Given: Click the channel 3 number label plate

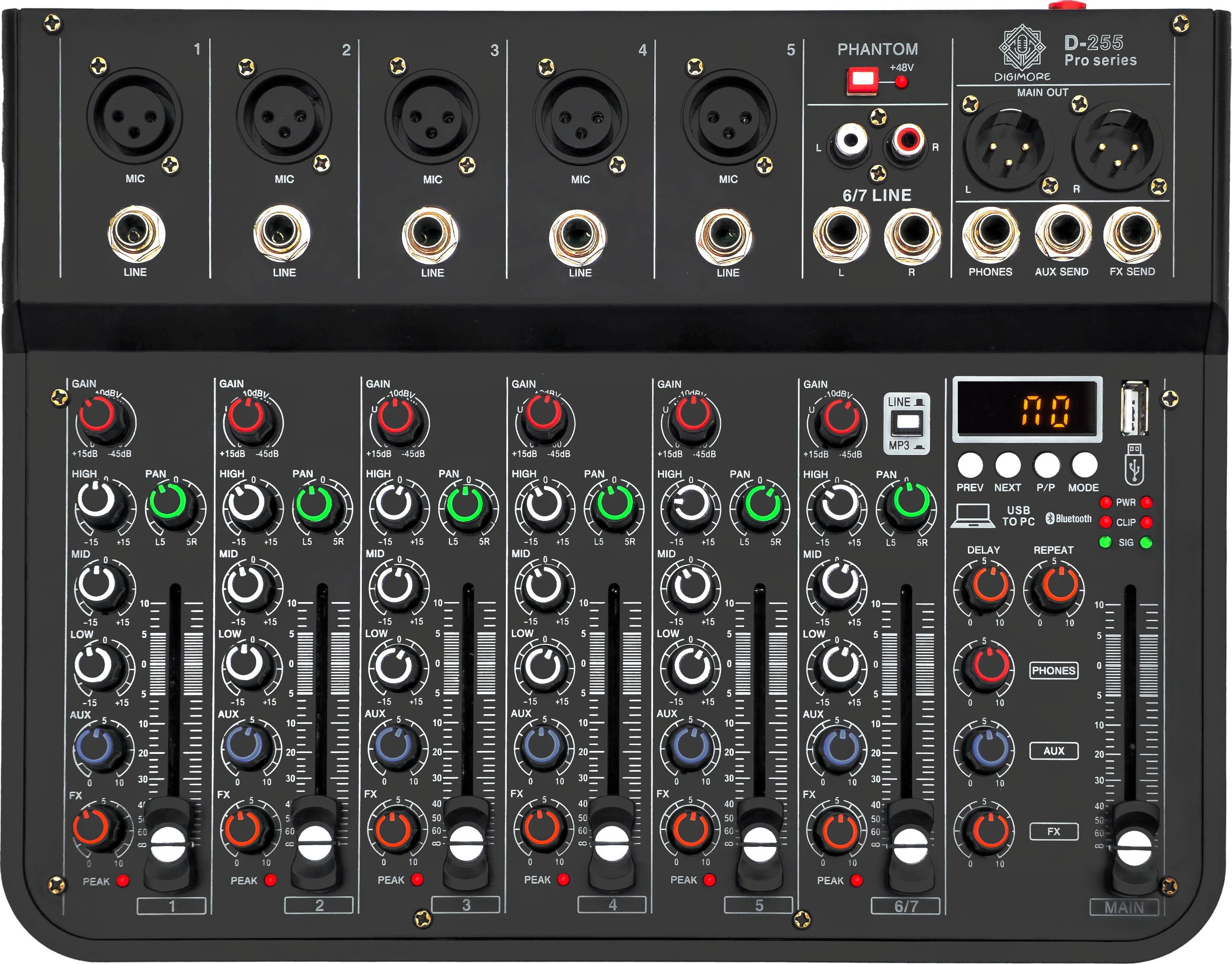Looking at the screenshot, I should [x=466, y=905].
